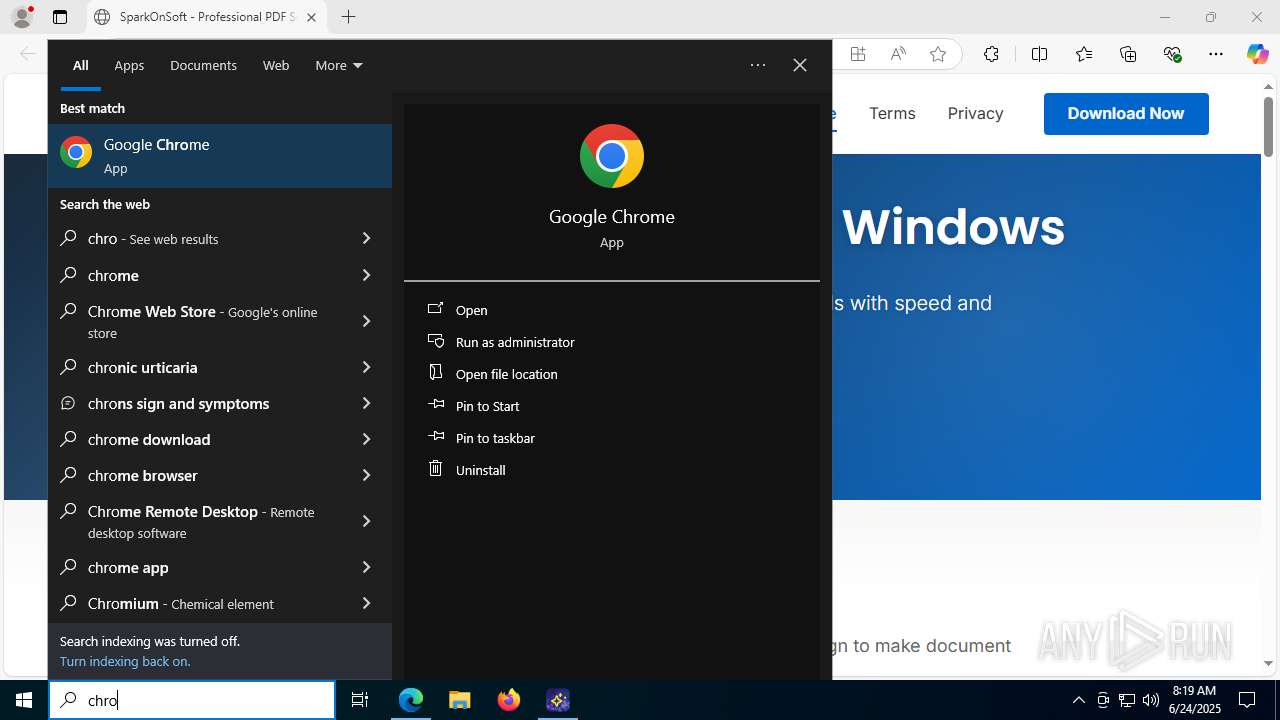Screen dimensions: 1280x720
Task: Open the Terms page link
Action: 892,113
